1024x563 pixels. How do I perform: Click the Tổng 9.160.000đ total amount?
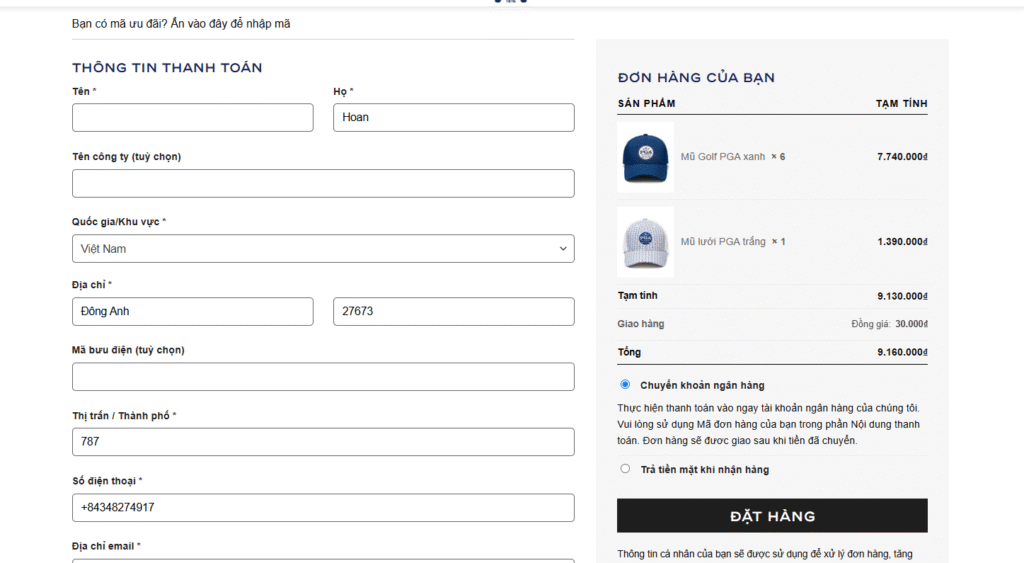tap(902, 352)
